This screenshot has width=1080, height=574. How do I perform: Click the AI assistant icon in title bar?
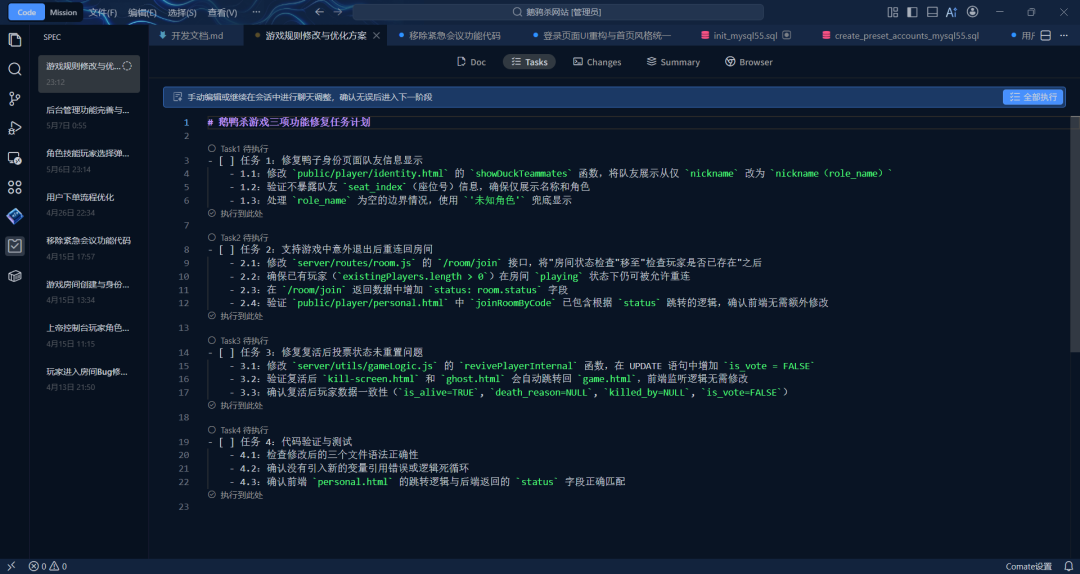(x=951, y=12)
